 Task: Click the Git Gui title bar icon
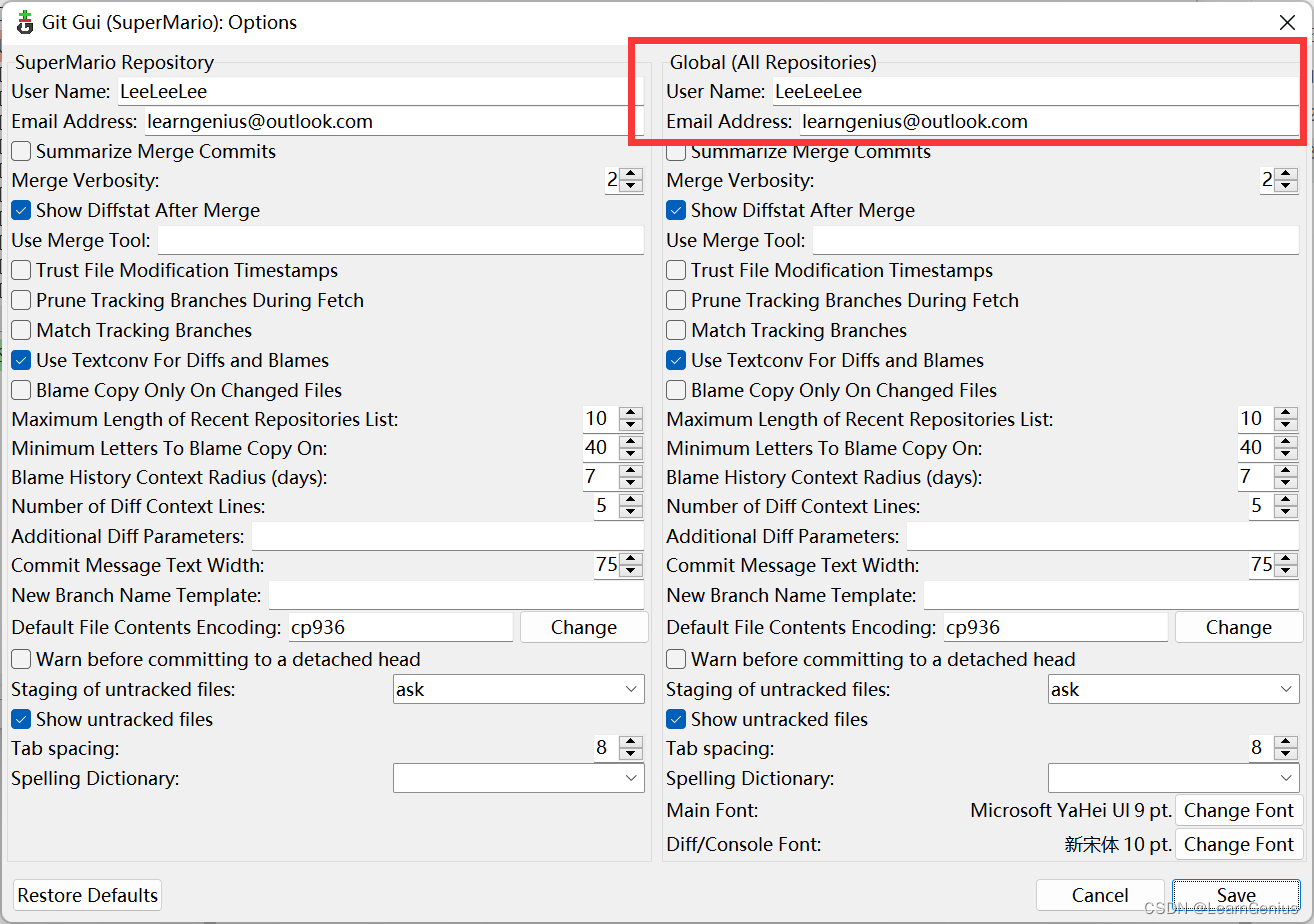click(x=25, y=22)
